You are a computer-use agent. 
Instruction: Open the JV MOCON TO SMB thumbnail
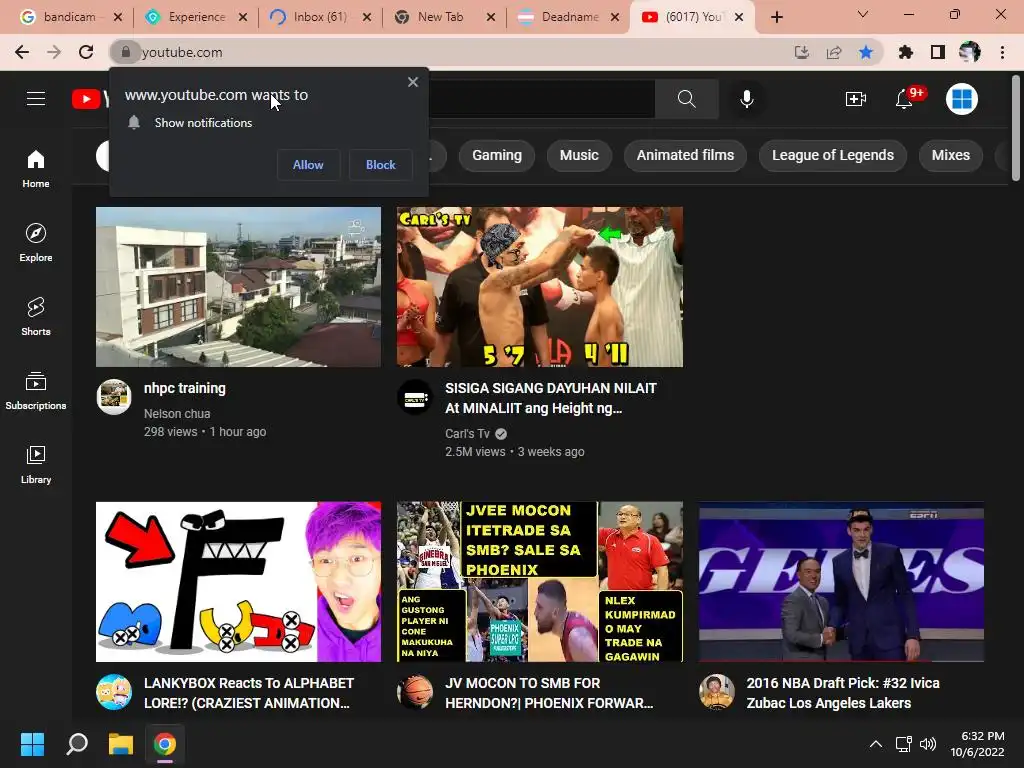click(x=539, y=582)
